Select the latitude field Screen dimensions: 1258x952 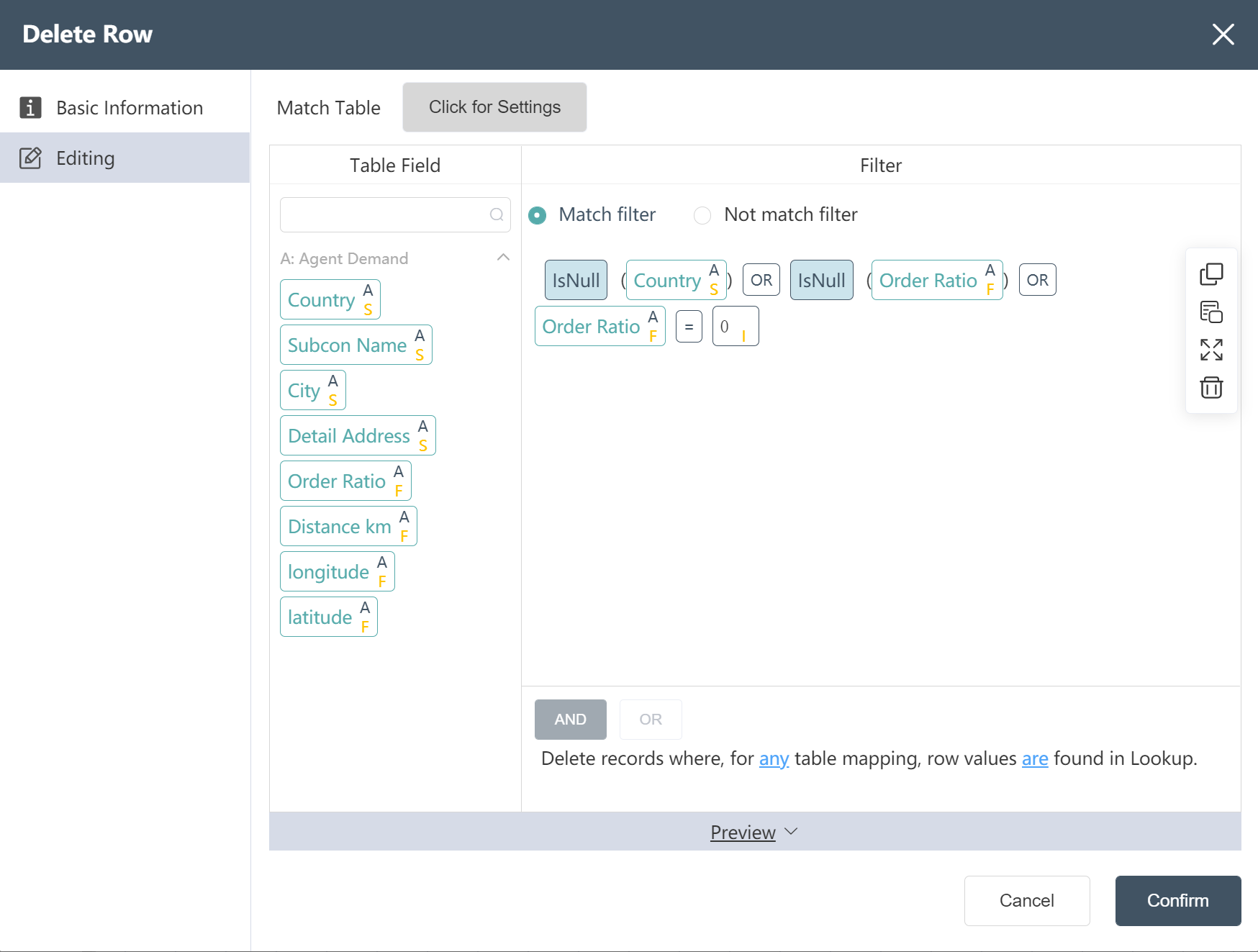329,617
